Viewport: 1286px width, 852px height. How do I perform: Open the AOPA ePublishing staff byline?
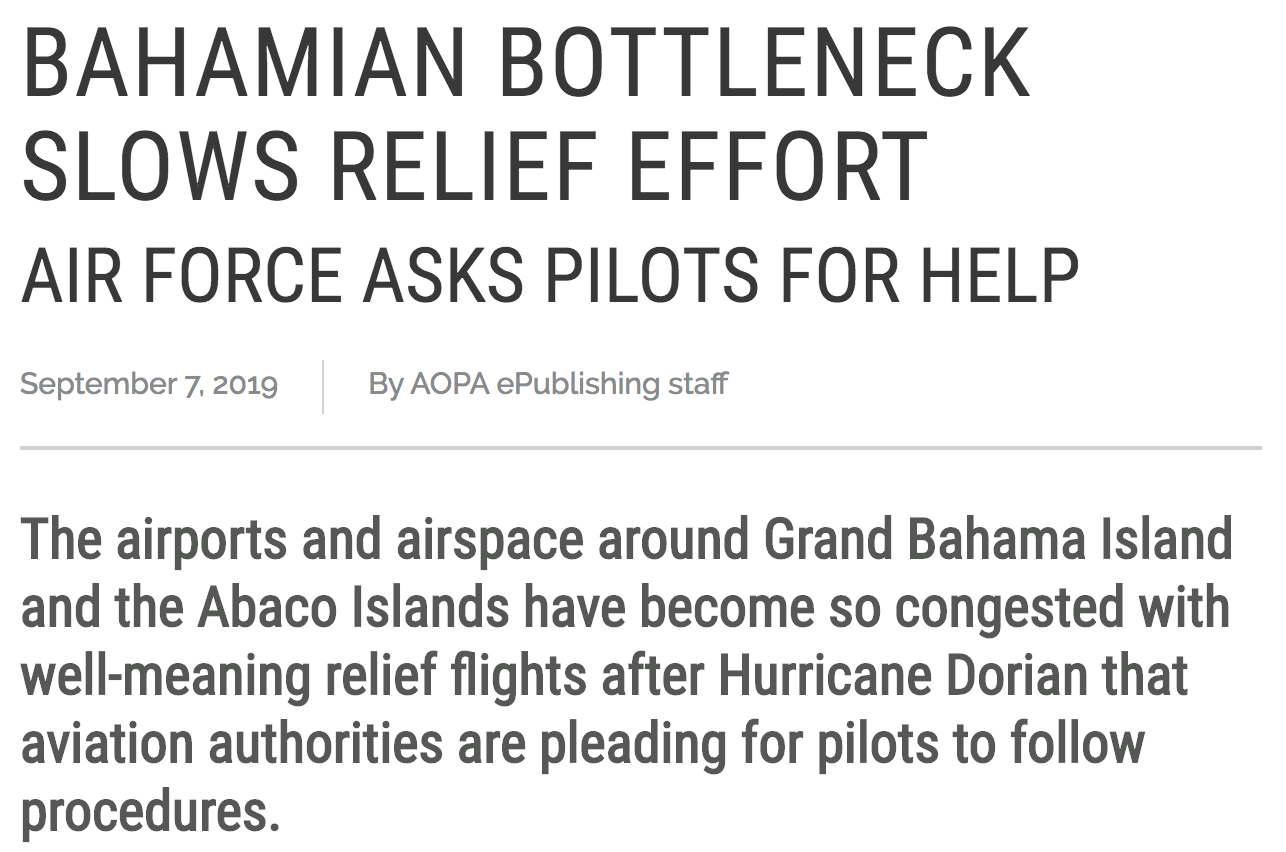pyautogui.click(x=548, y=384)
